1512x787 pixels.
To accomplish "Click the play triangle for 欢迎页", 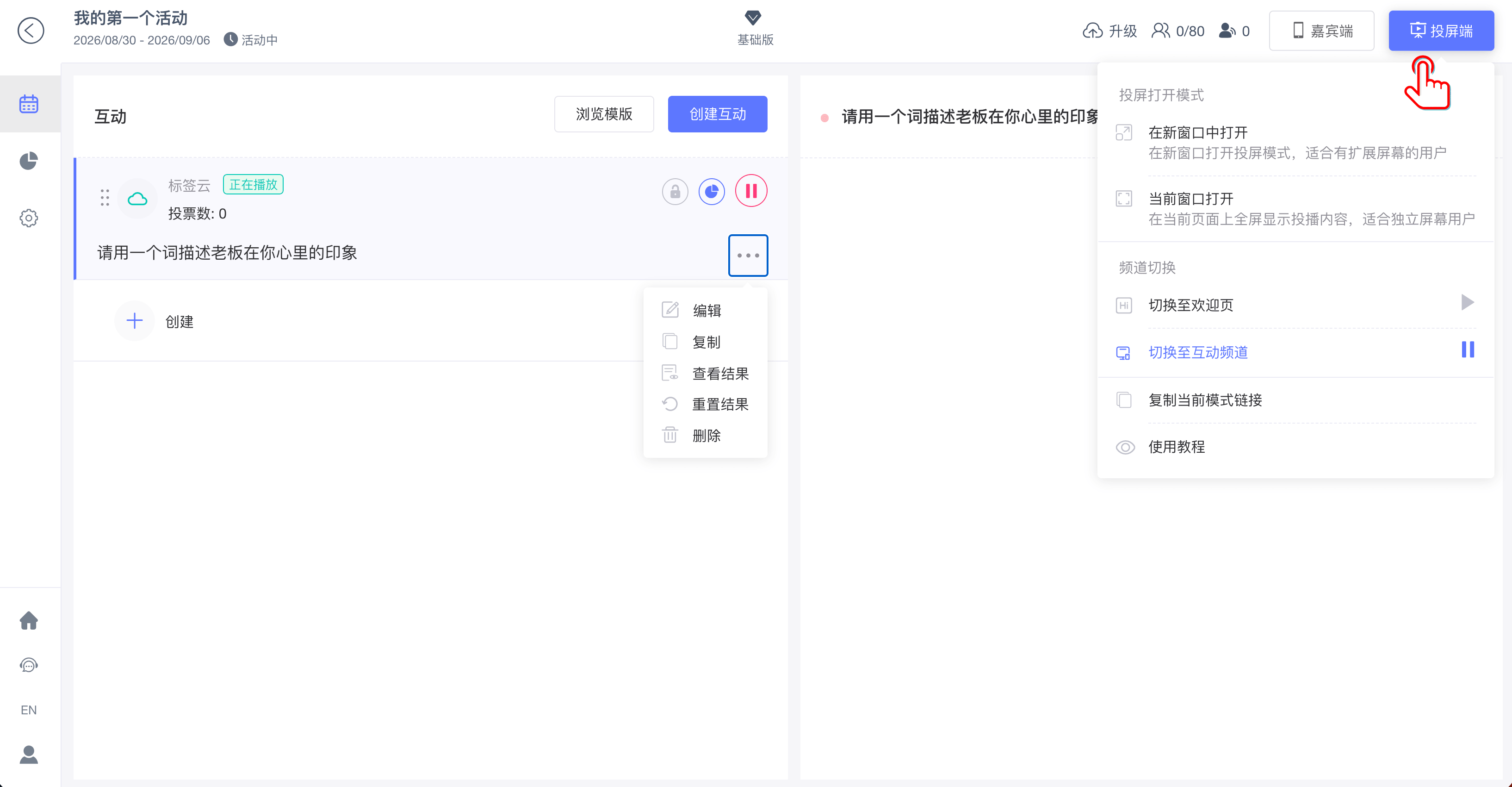I will (x=1468, y=302).
